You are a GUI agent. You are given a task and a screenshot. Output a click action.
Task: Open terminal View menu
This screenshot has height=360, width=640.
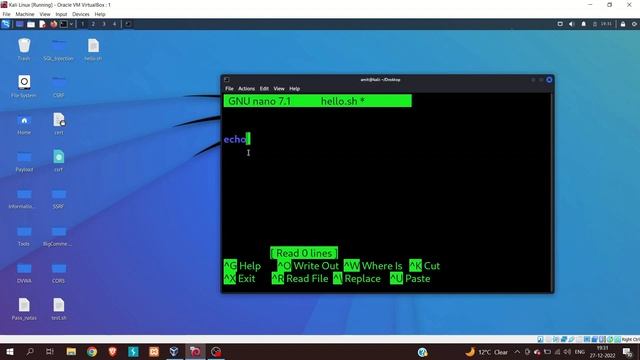[x=279, y=89]
